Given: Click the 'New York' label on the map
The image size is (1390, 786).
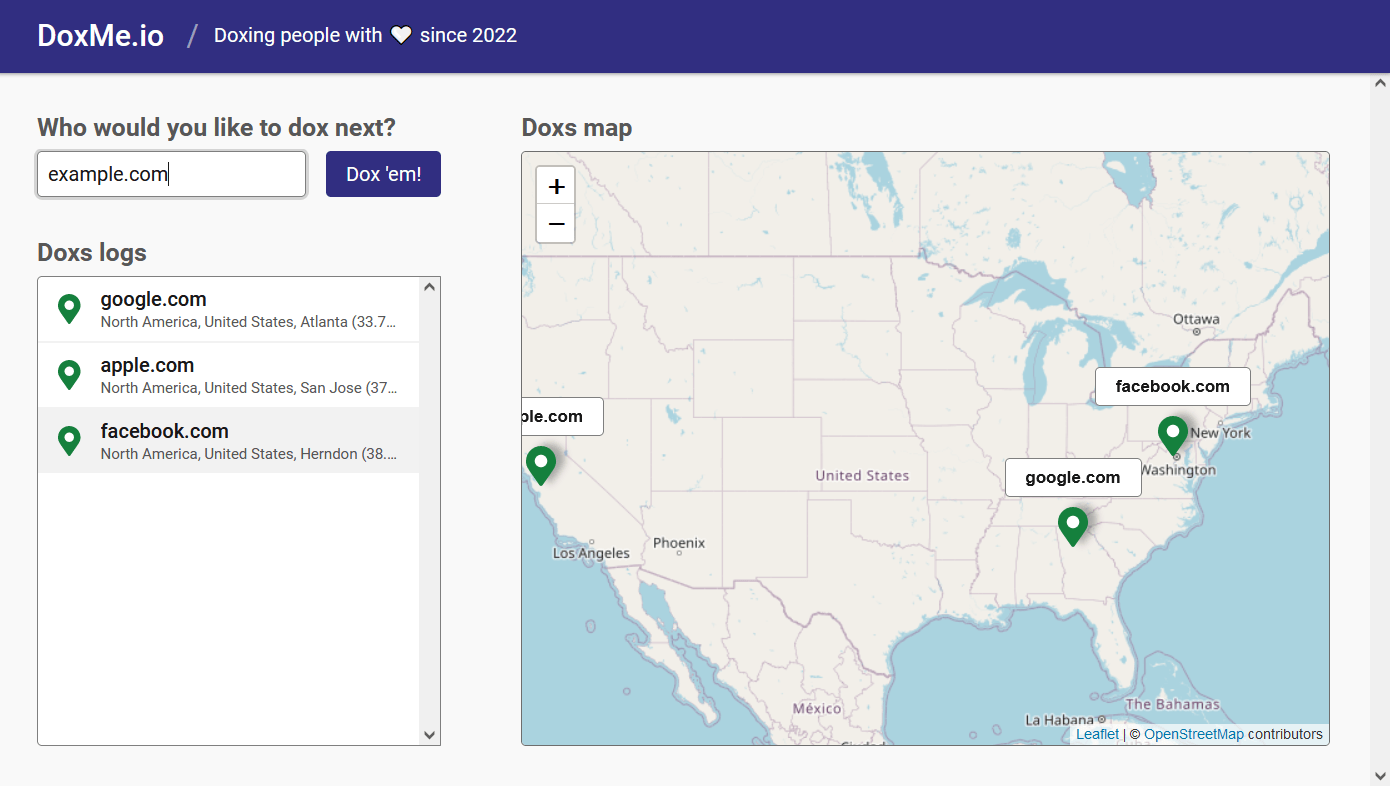Looking at the screenshot, I should [1220, 433].
